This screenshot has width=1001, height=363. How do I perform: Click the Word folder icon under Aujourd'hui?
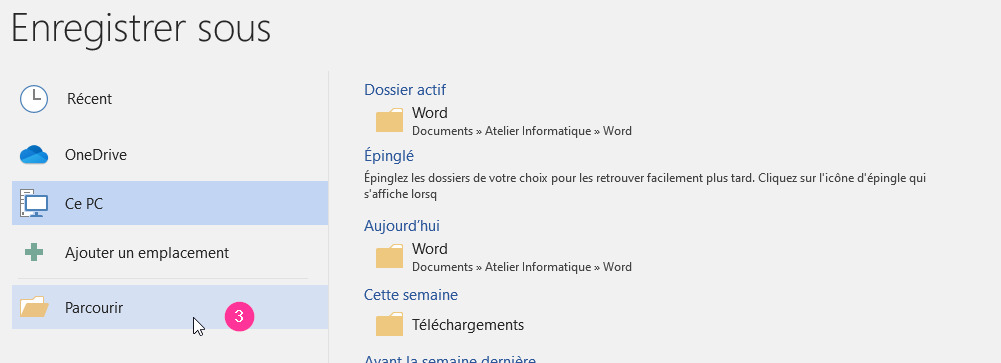[389, 256]
